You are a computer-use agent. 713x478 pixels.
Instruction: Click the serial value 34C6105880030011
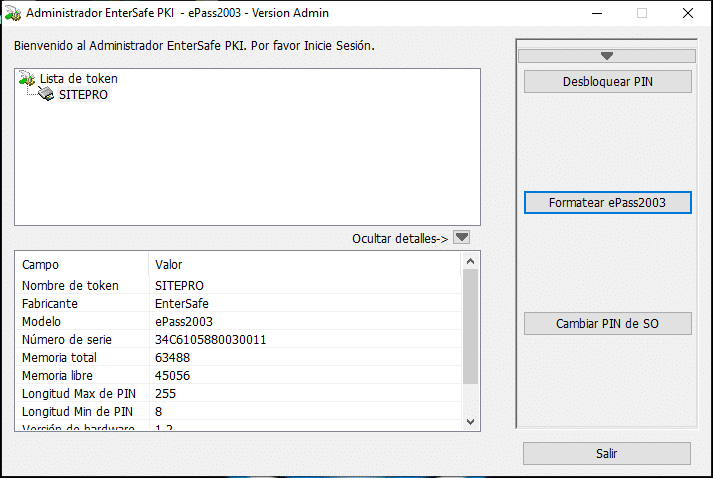point(211,340)
